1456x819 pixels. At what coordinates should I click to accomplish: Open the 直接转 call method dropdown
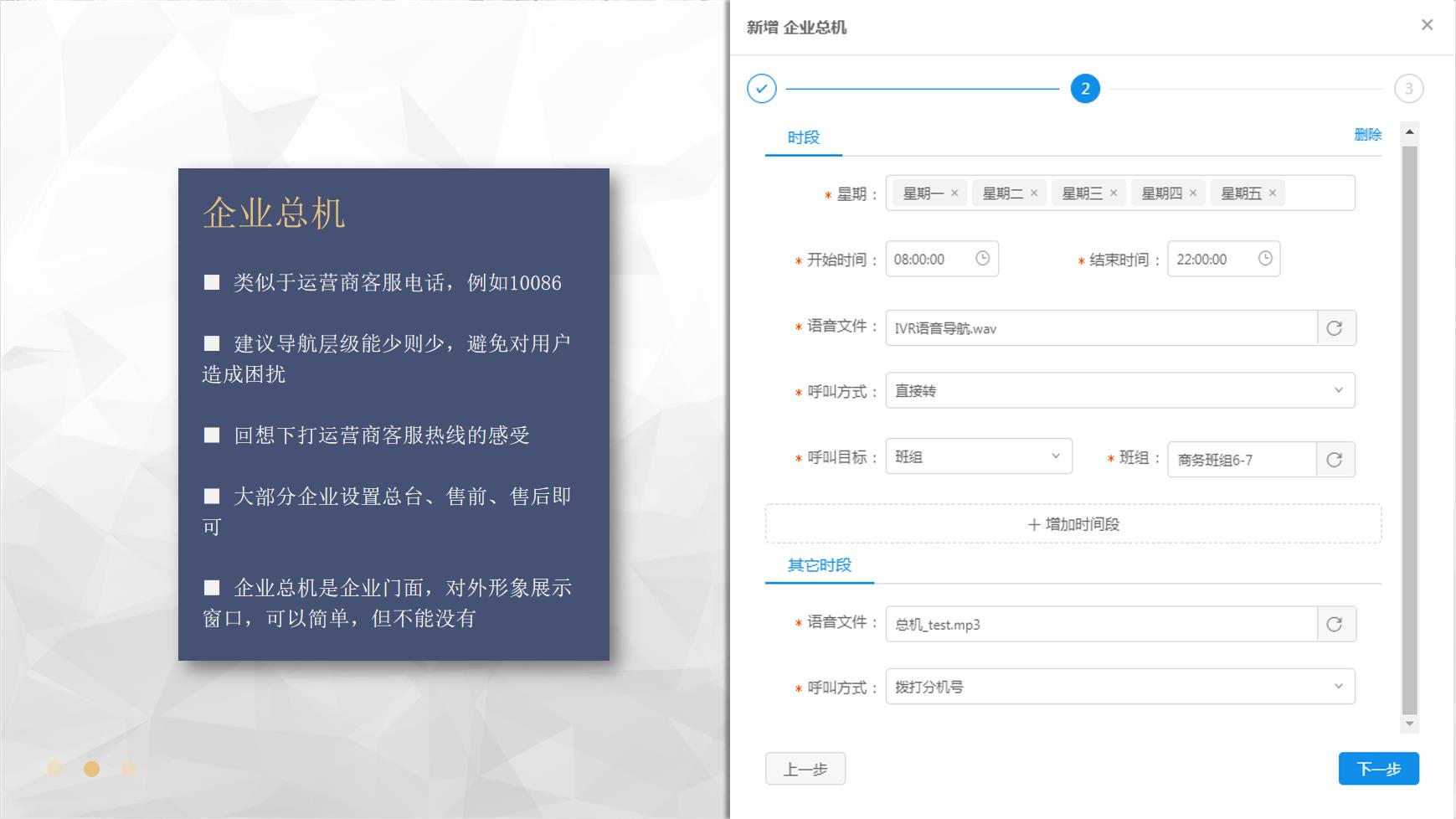(x=1120, y=390)
